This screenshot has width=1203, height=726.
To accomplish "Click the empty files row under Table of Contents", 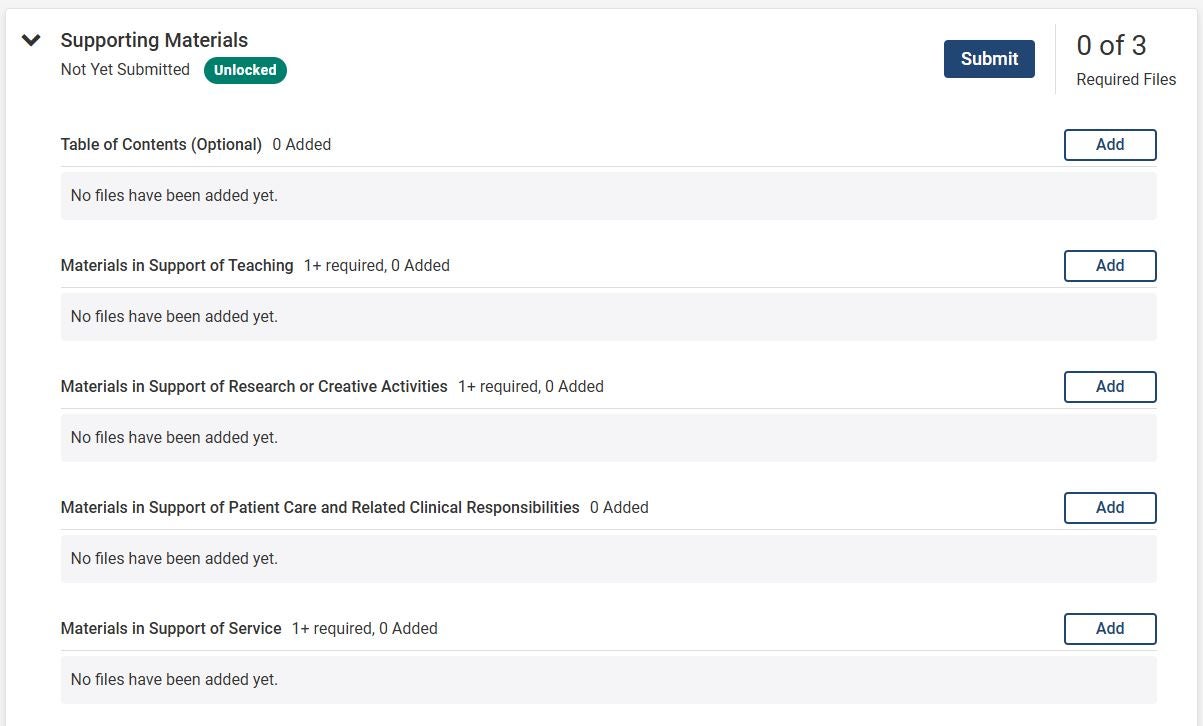I will 608,196.
